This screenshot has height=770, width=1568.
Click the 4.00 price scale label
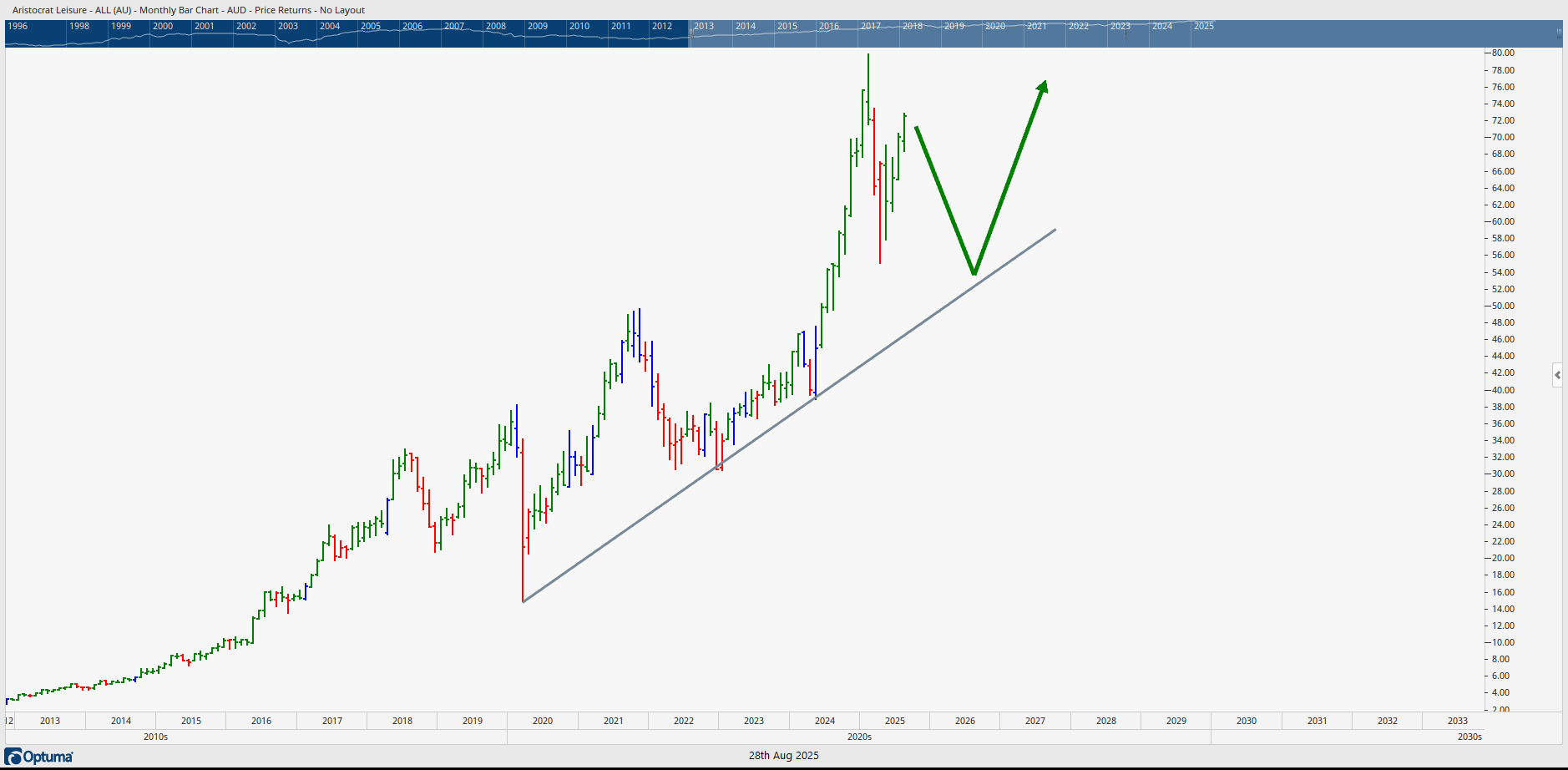click(1501, 692)
